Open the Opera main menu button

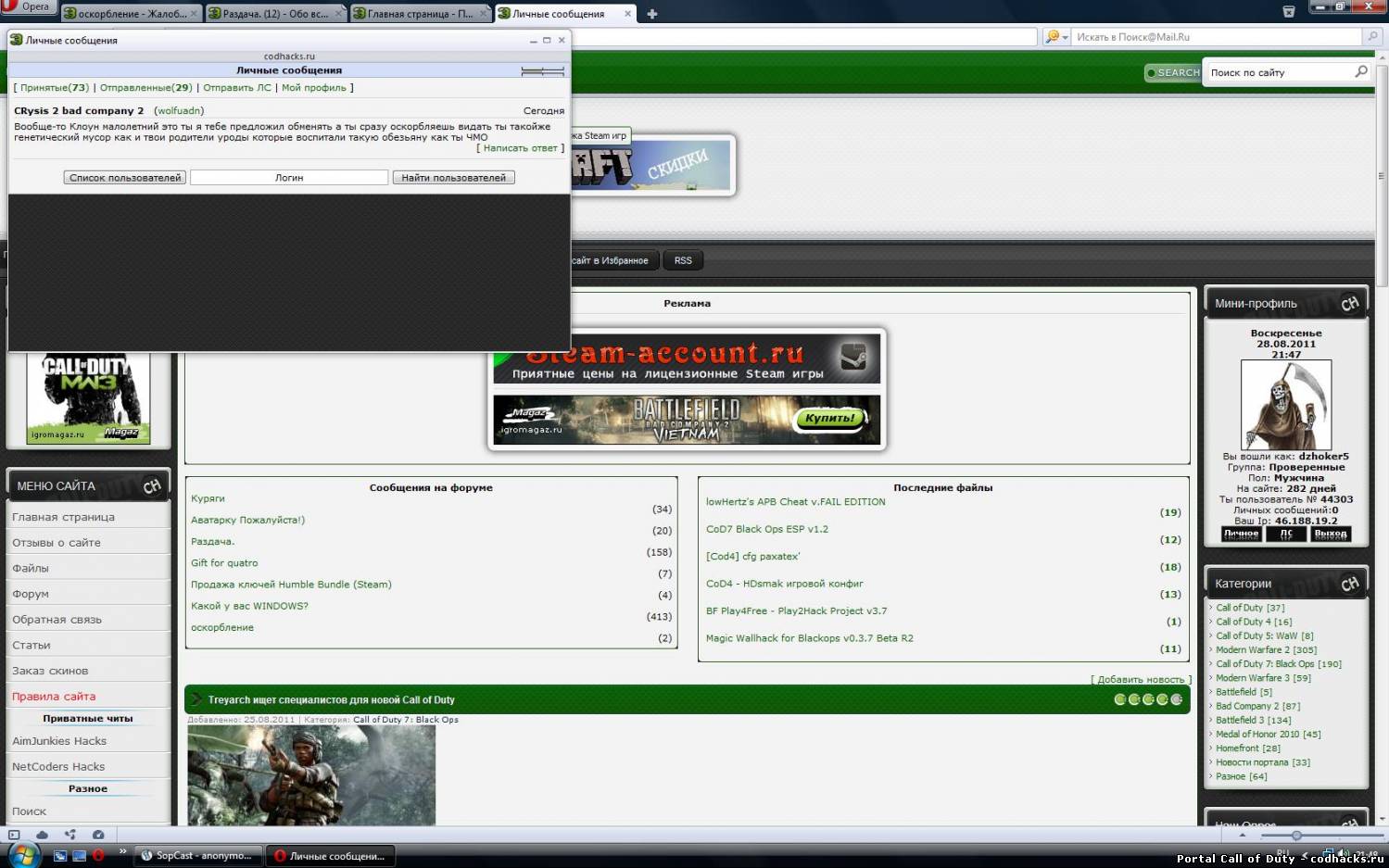point(28,6)
